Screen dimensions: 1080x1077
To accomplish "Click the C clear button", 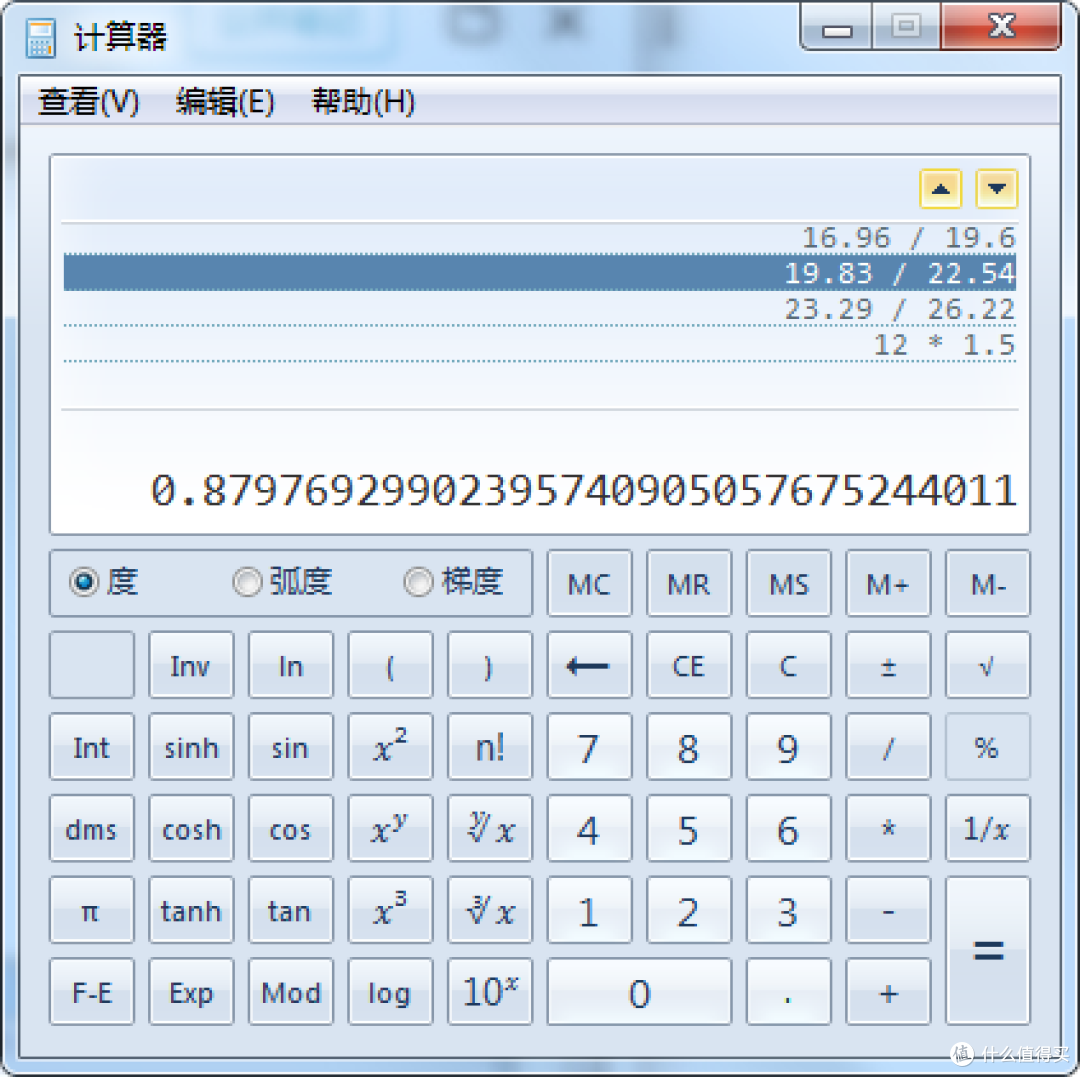I will (789, 665).
